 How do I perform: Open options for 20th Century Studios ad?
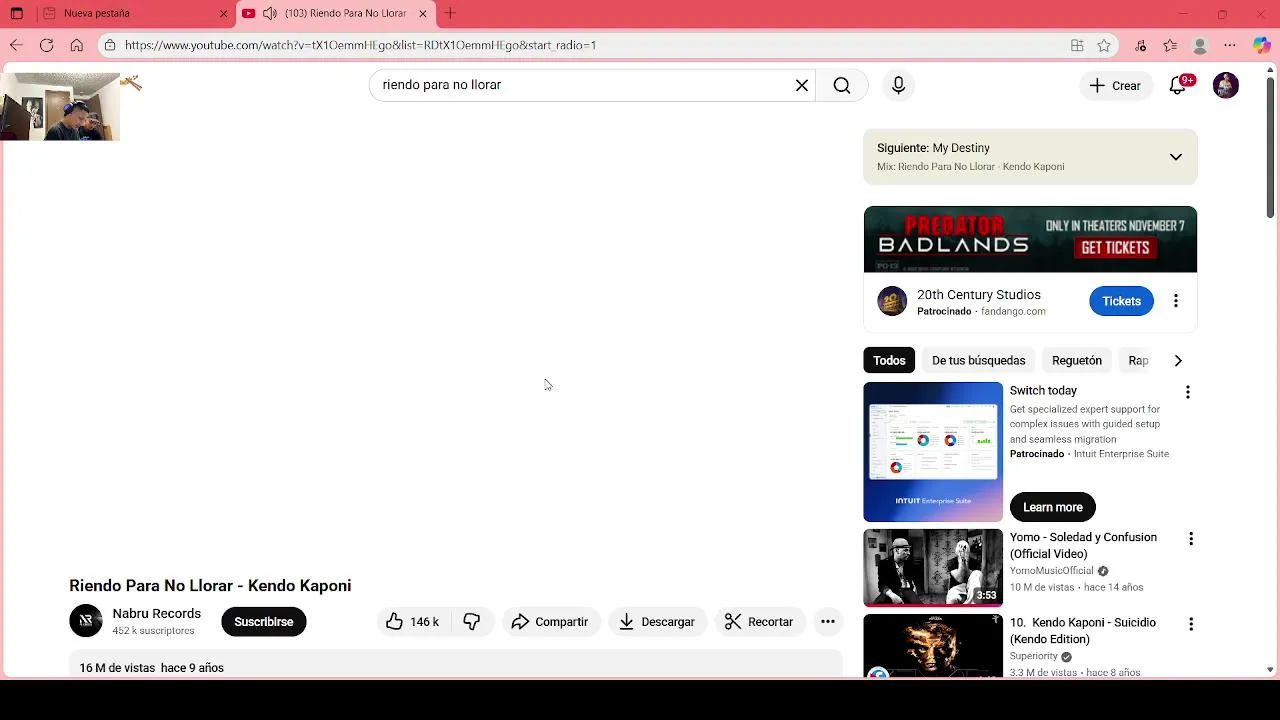click(x=1176, y=301)
